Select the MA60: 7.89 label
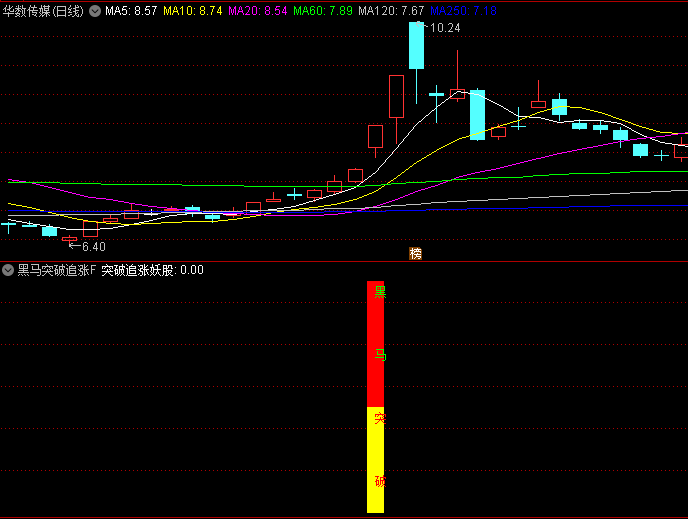688x519 pixels. (x=322, y=11)
